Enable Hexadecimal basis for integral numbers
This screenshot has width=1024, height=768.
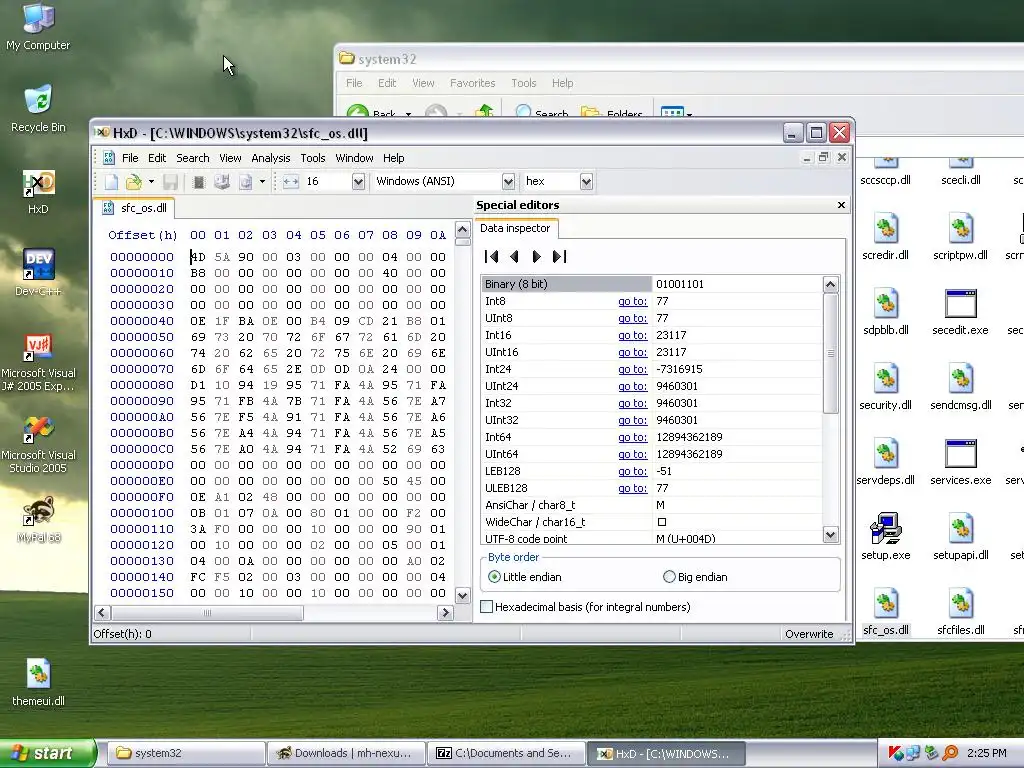(x=586, y=607)
